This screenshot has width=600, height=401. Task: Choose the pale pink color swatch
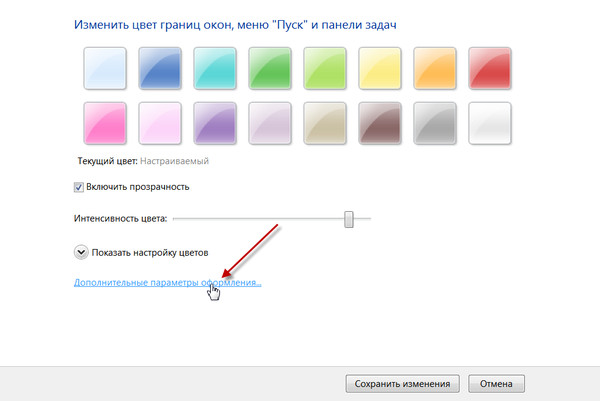point(160,123)
